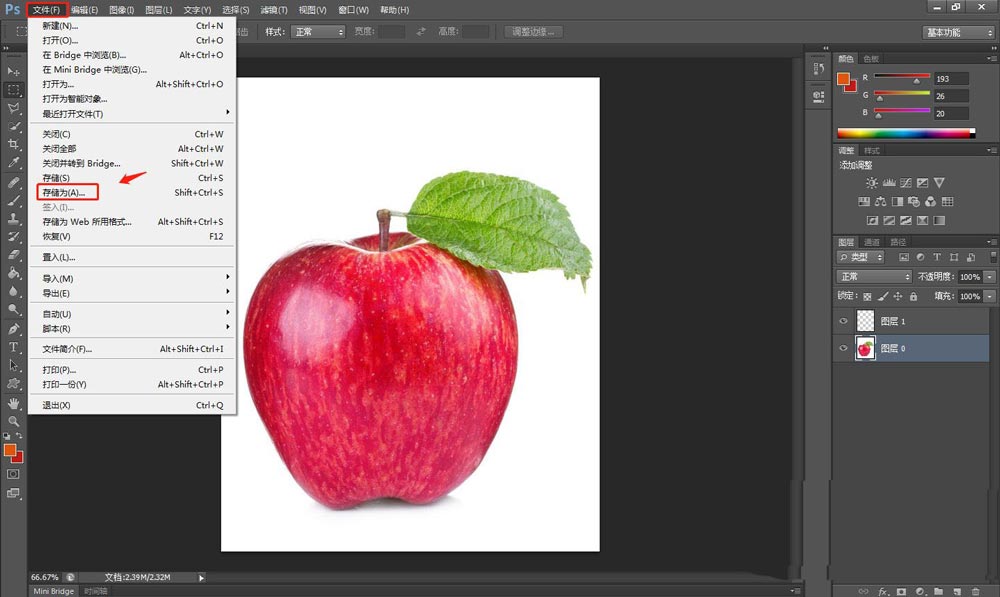Select the Rectangular Marquee tool
The width and height of the screenshot is (1000, 597).
pos(13,90)
